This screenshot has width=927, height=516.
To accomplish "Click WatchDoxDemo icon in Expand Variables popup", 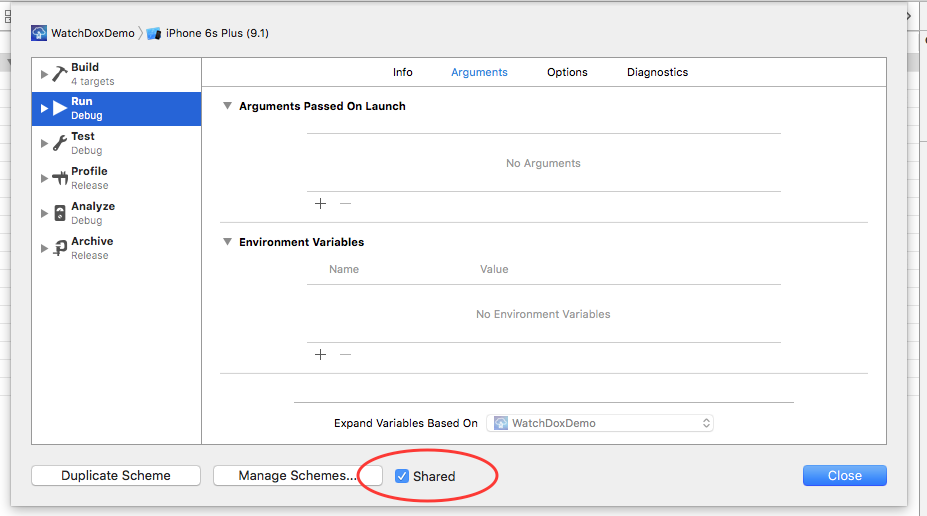I will pos(501,423).
